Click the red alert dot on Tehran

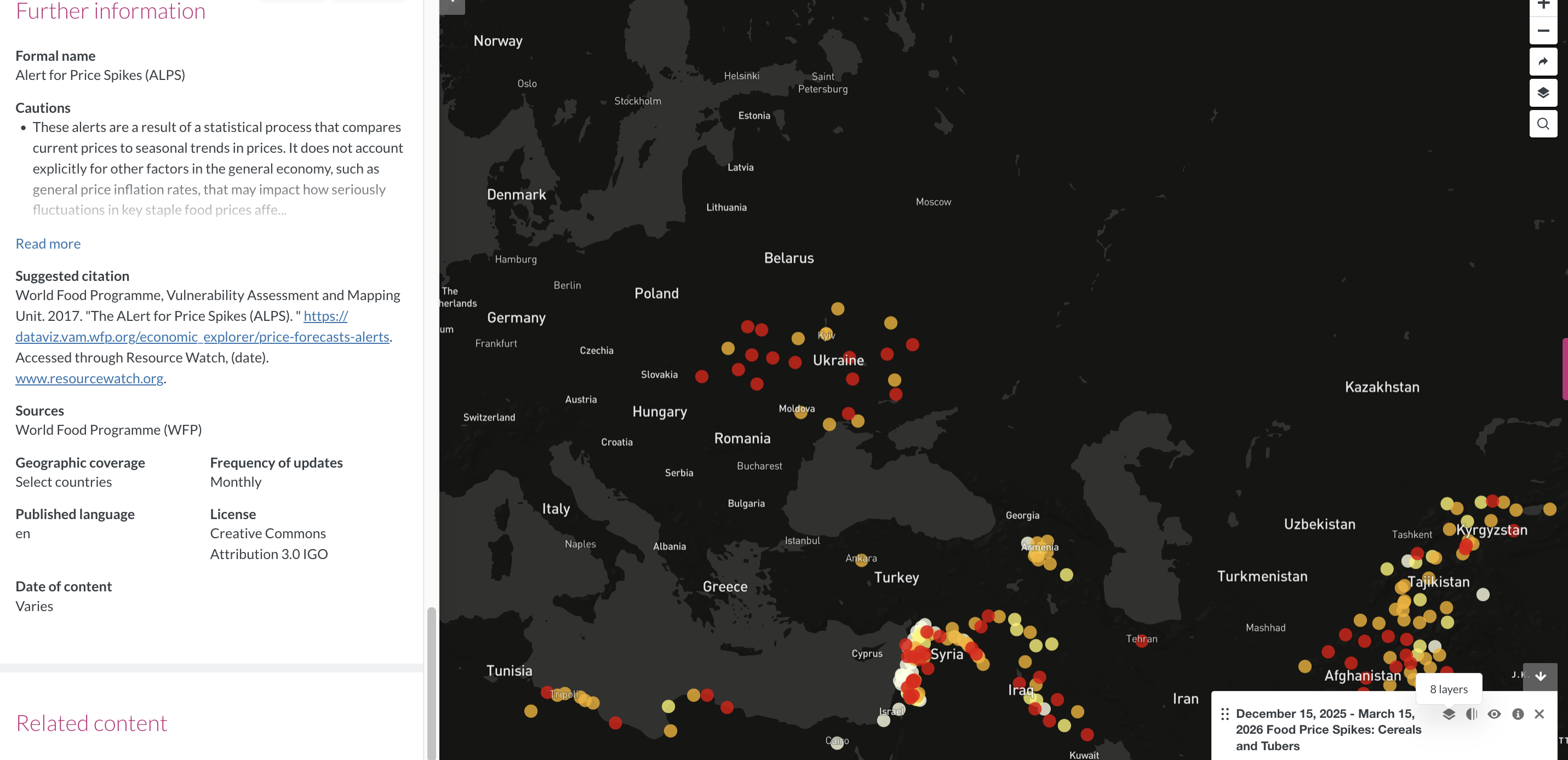pyautogui.click(x=1142, y=640)
